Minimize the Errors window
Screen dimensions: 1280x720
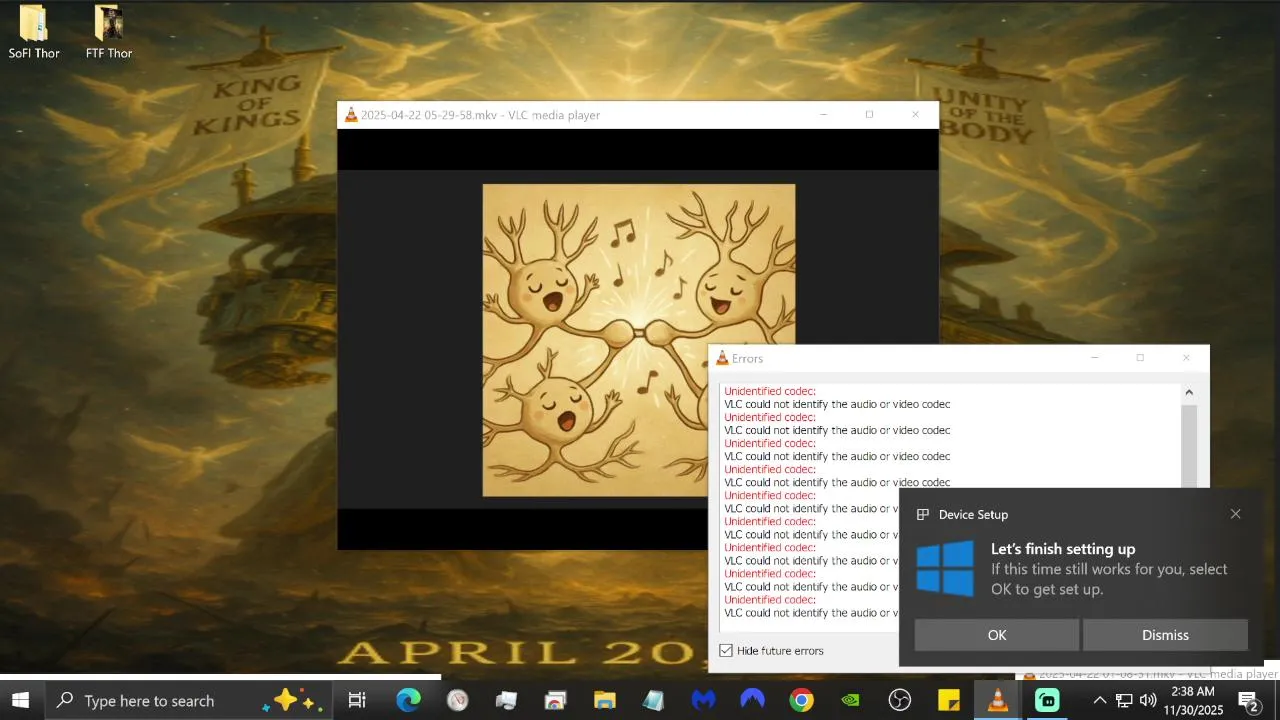click(x=1094, y=358)
